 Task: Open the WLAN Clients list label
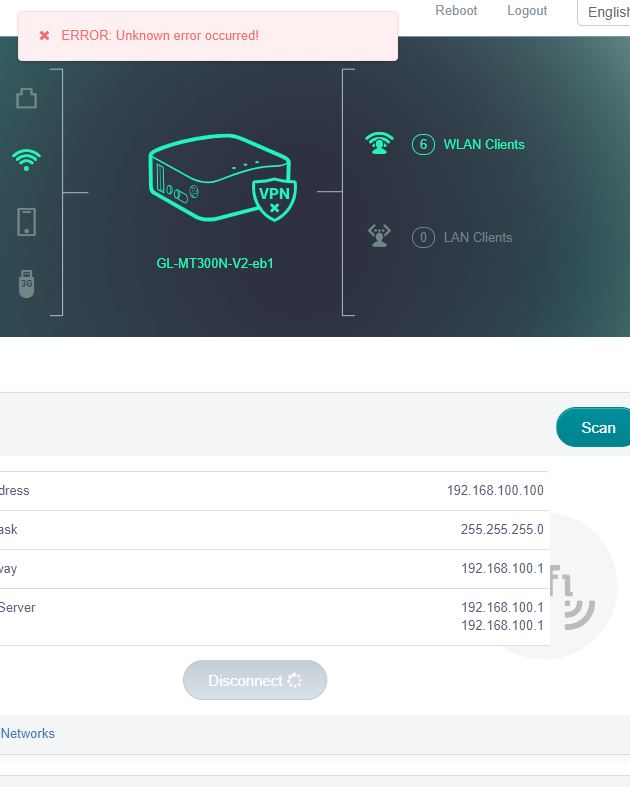484,144
